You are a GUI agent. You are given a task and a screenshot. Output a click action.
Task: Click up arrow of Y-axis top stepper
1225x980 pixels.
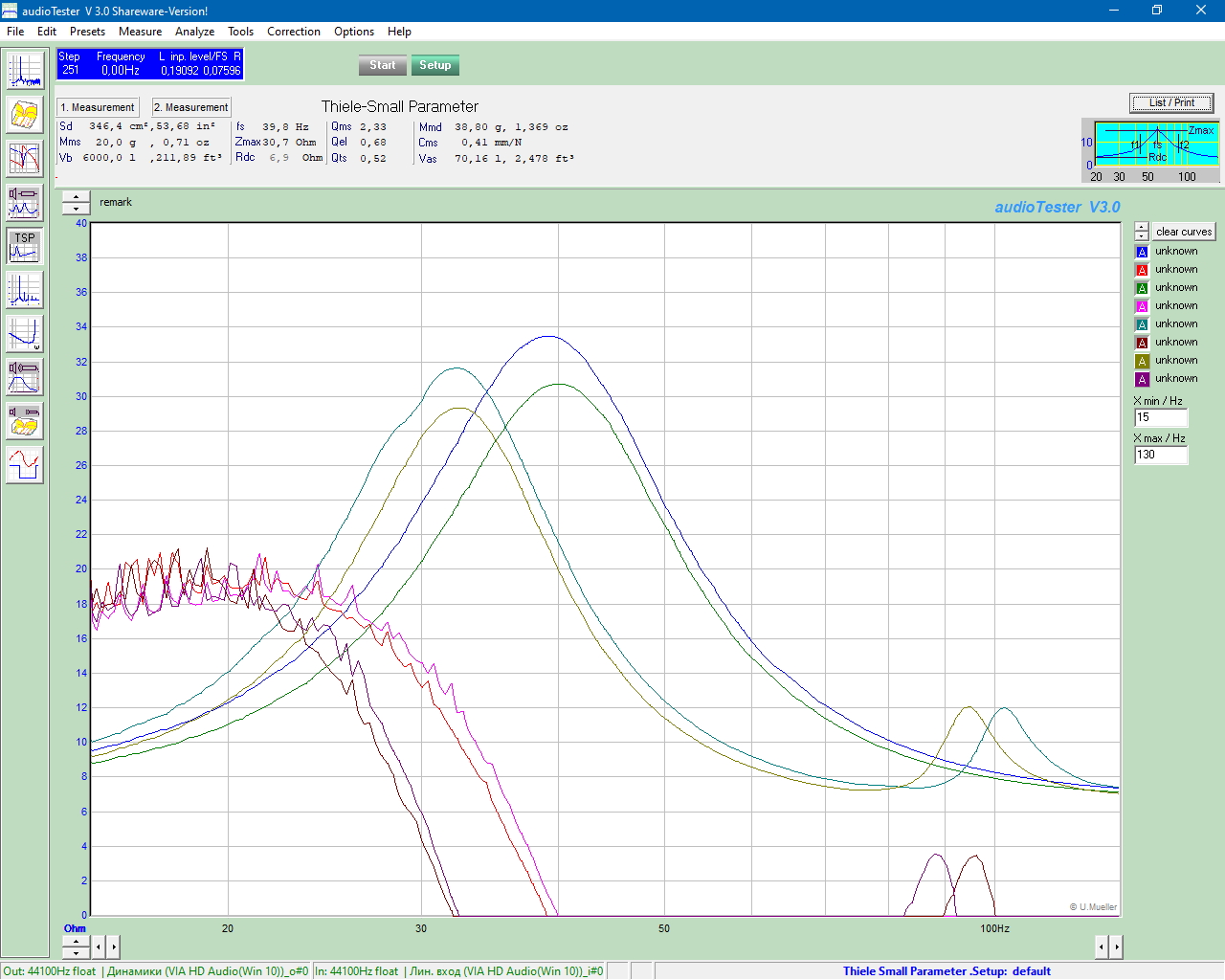click(76, 197)
